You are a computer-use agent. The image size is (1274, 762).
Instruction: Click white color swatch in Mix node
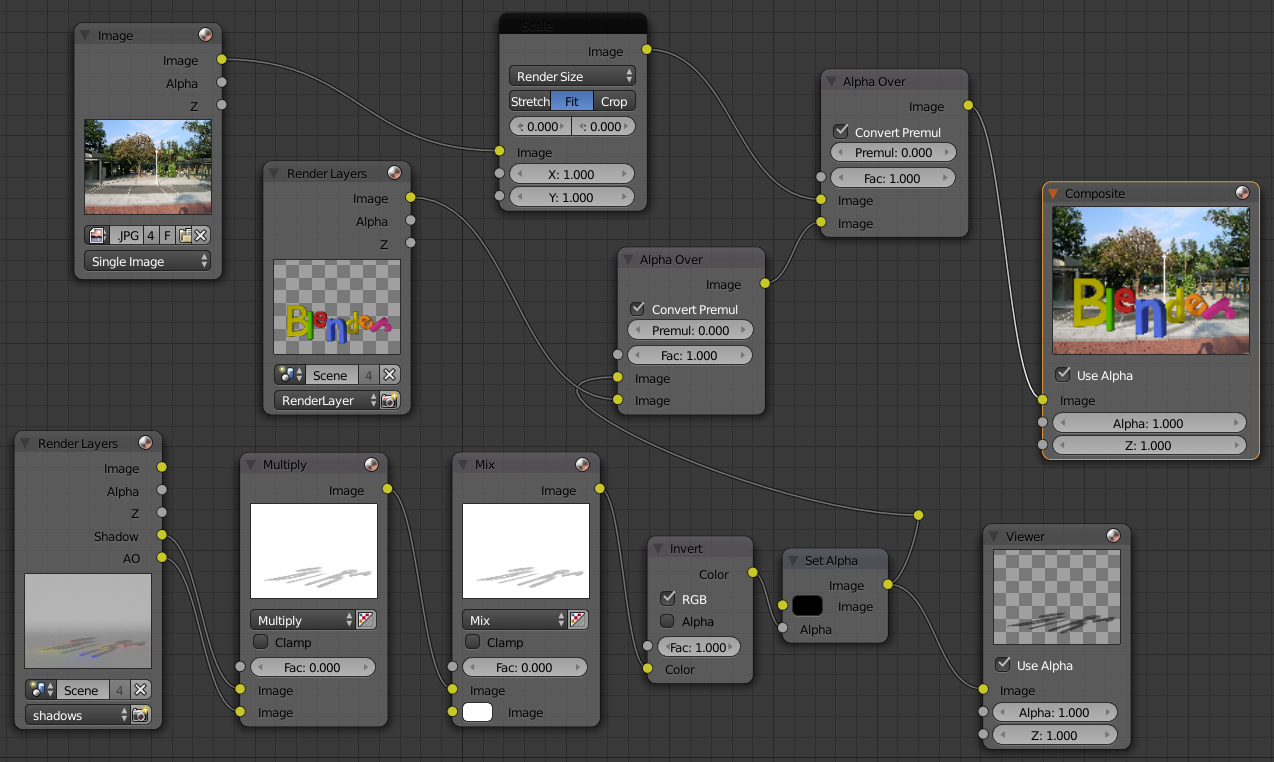point(478,712)
